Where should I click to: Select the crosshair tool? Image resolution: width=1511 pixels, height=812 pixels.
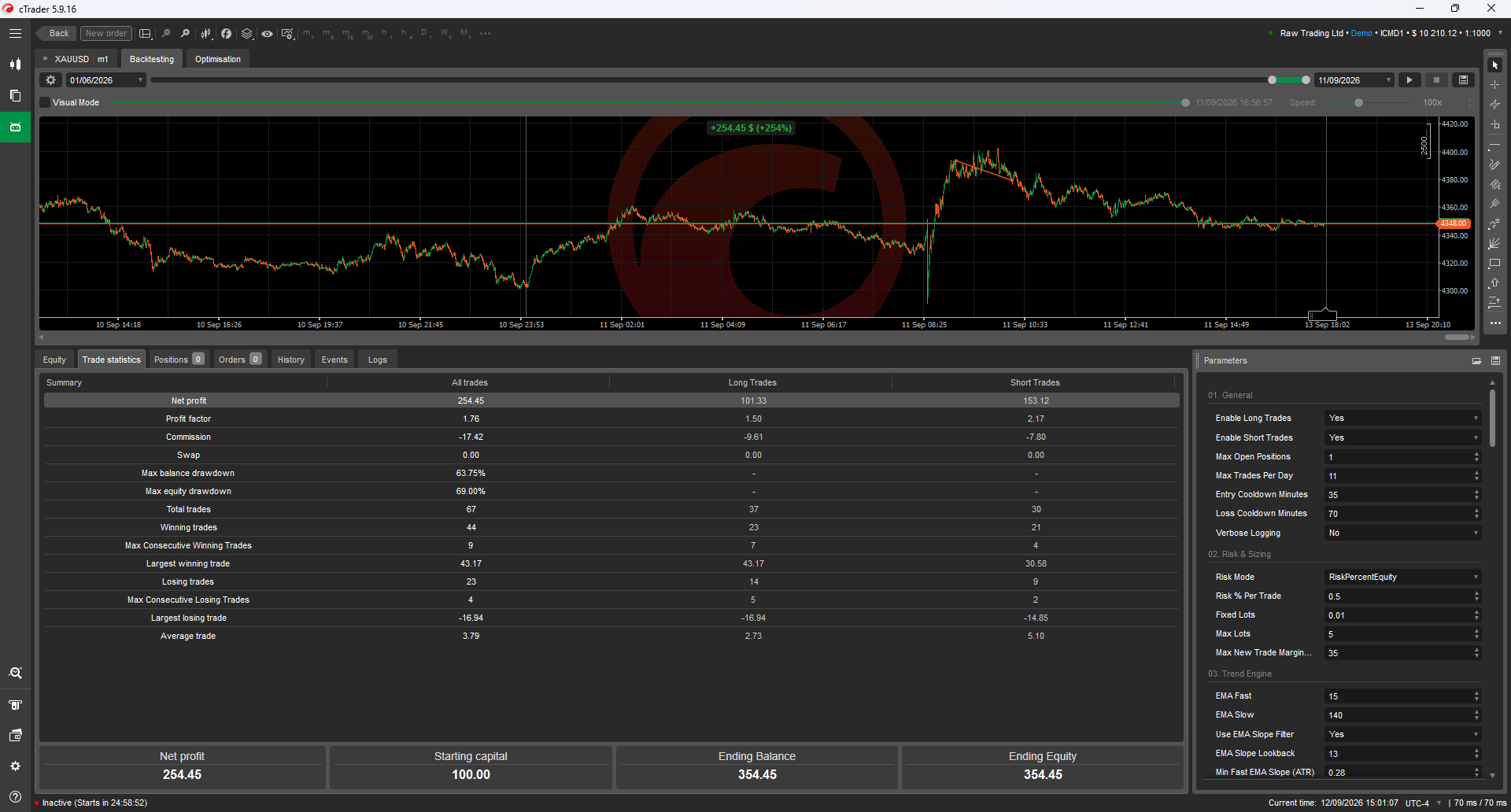(x=1494, y=85)
